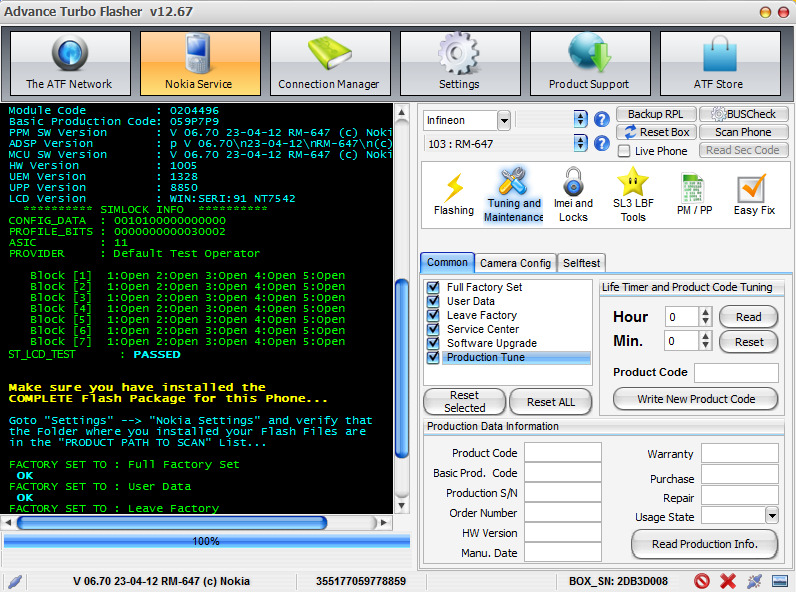Click help icon beside RM-647 selector
796x592 pixels.
pos(602,143)
